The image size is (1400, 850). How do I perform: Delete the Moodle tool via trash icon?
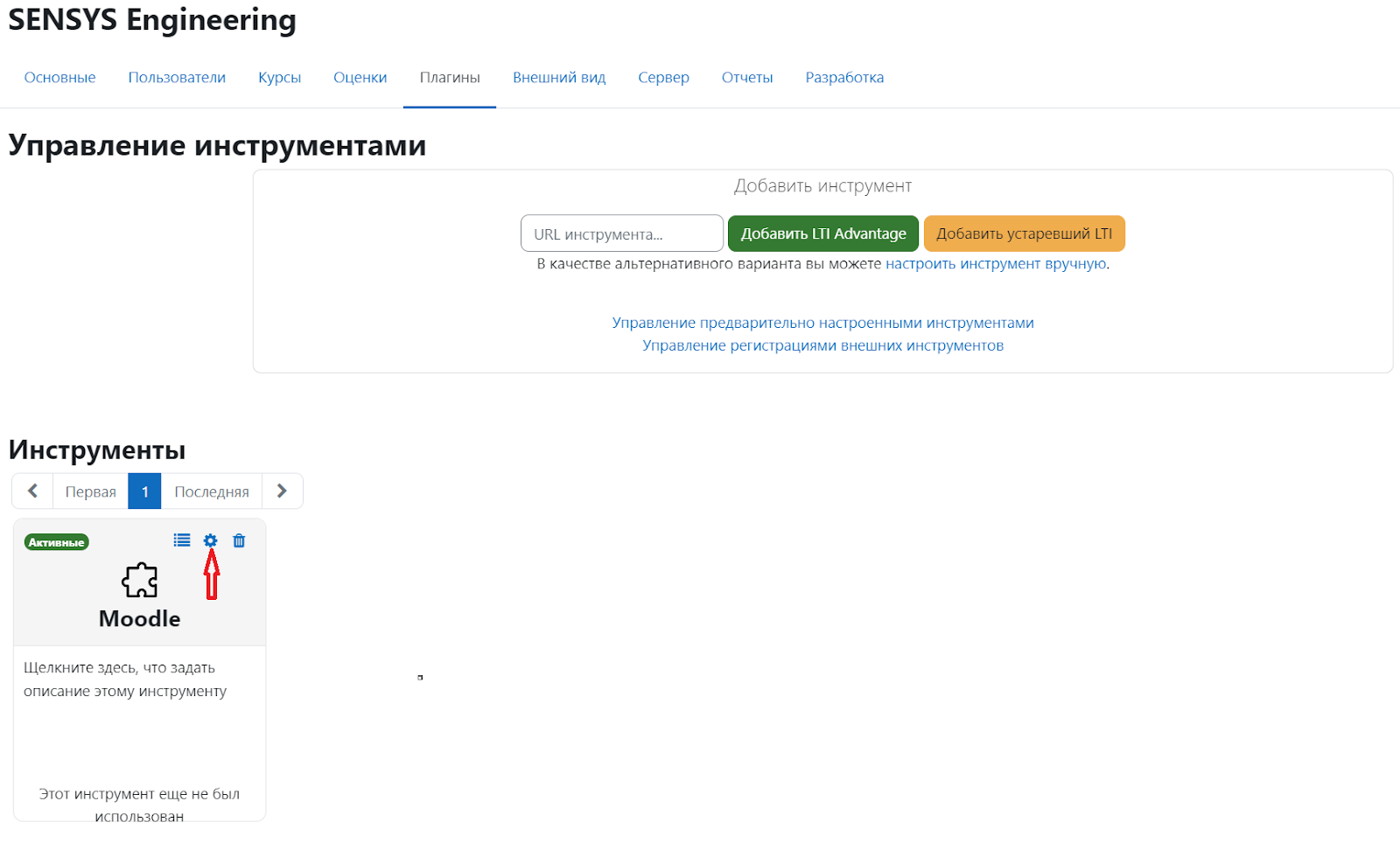coord(239,540)
